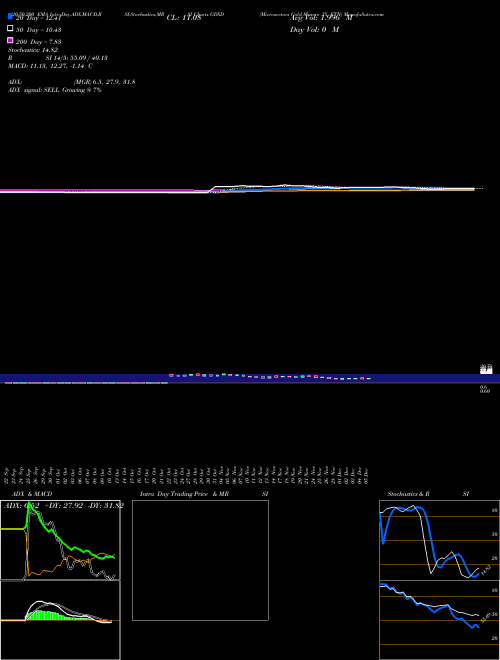Select the '50 Day = 10.43' legend text
Viewport: 500px width, 660px height.
39,30
